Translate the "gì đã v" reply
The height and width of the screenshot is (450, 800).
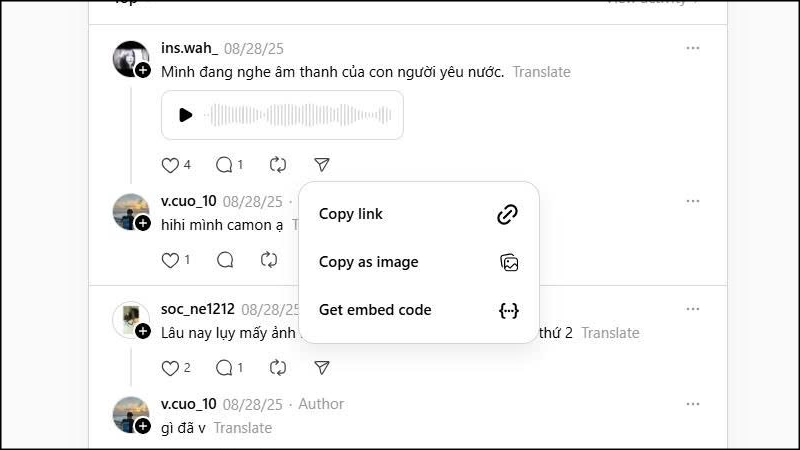242,428
